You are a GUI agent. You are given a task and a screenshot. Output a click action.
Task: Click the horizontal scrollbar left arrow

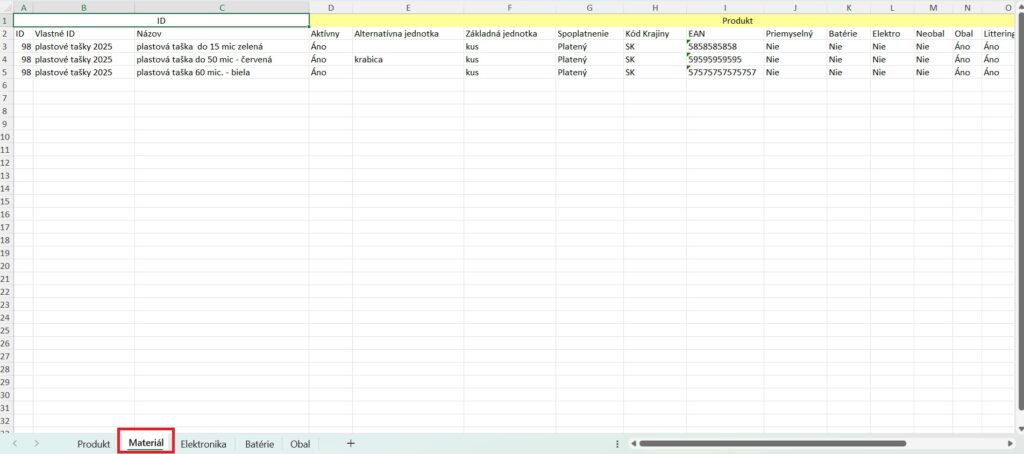630,443
